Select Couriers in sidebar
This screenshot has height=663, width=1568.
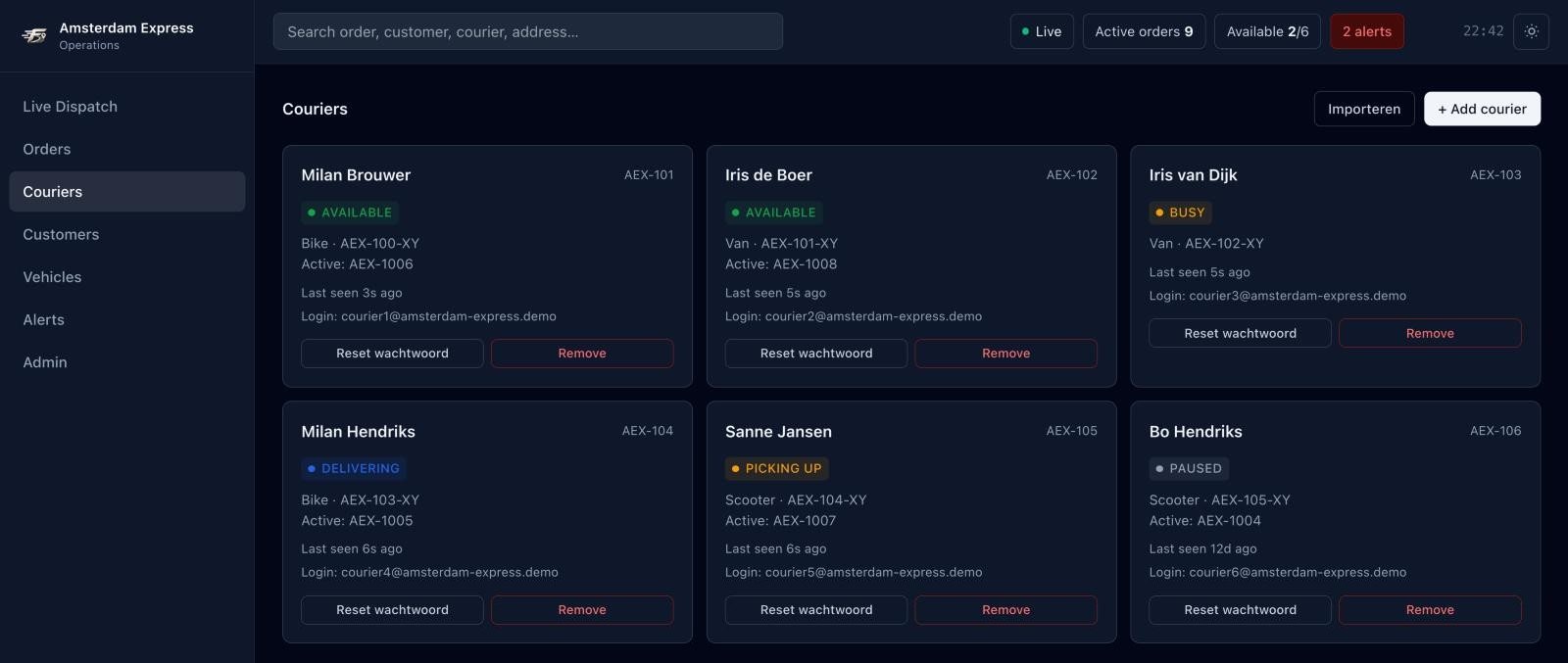coord(127,192)
